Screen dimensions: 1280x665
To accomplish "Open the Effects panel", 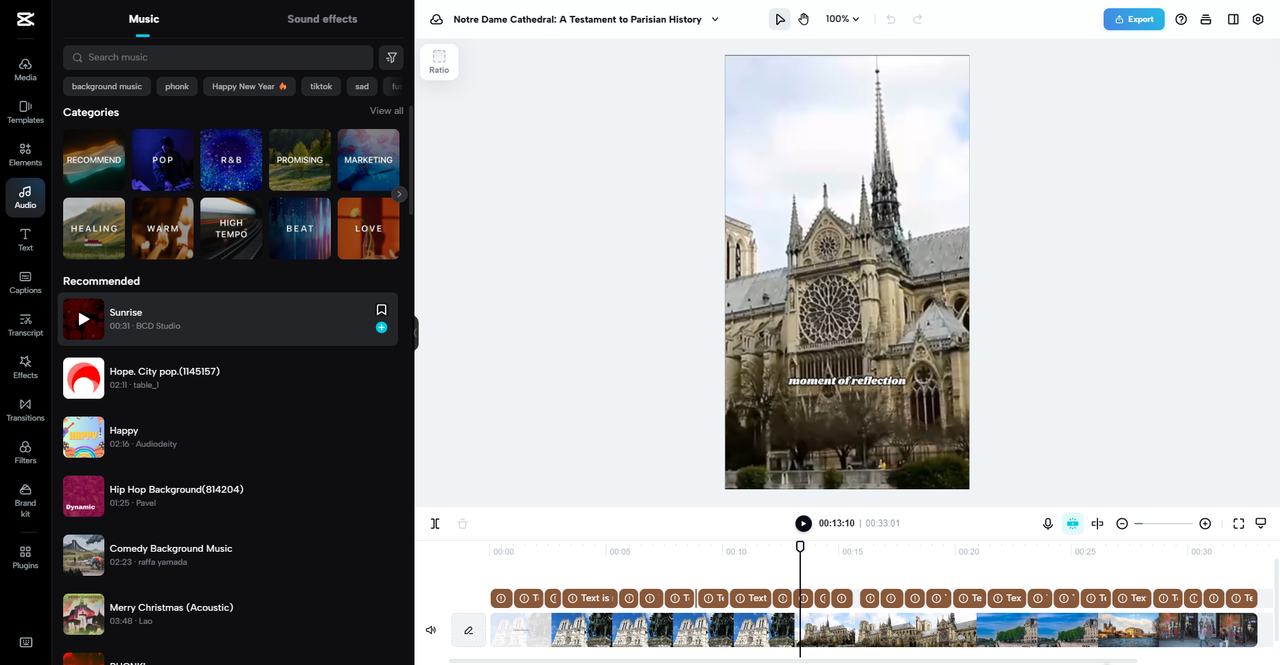I will pos(25,367).
